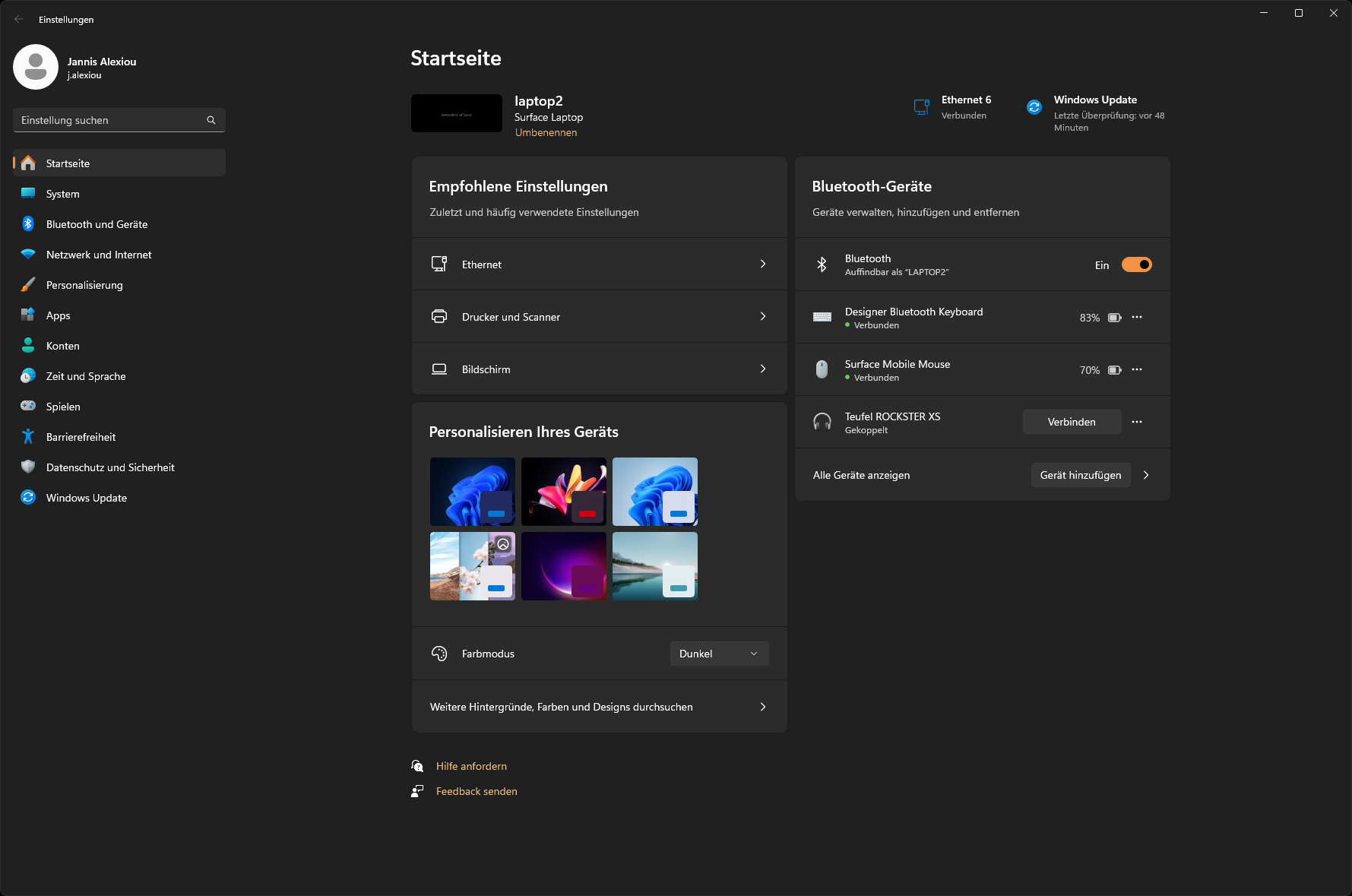The width and height of the screenshot is (1352, 896).
Task: Click the mouse battery level icon at 70%
Action: [x=1115, y=370]
